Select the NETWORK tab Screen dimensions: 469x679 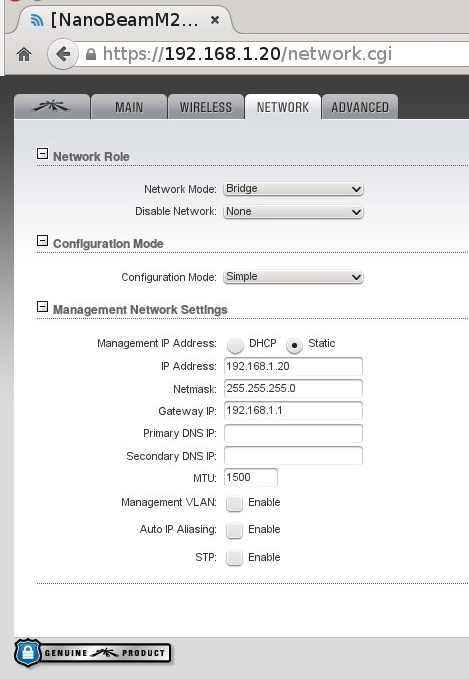pos(283,107)
